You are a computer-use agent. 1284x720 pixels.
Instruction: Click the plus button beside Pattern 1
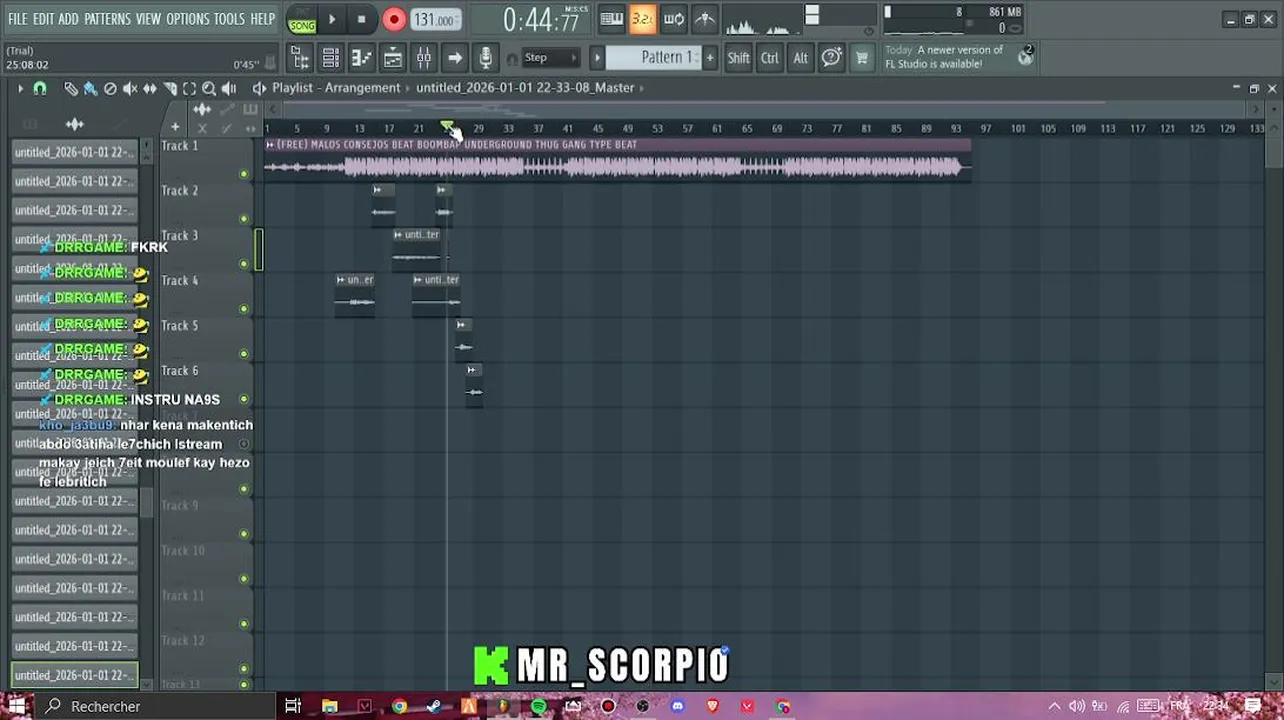(710, 58)
